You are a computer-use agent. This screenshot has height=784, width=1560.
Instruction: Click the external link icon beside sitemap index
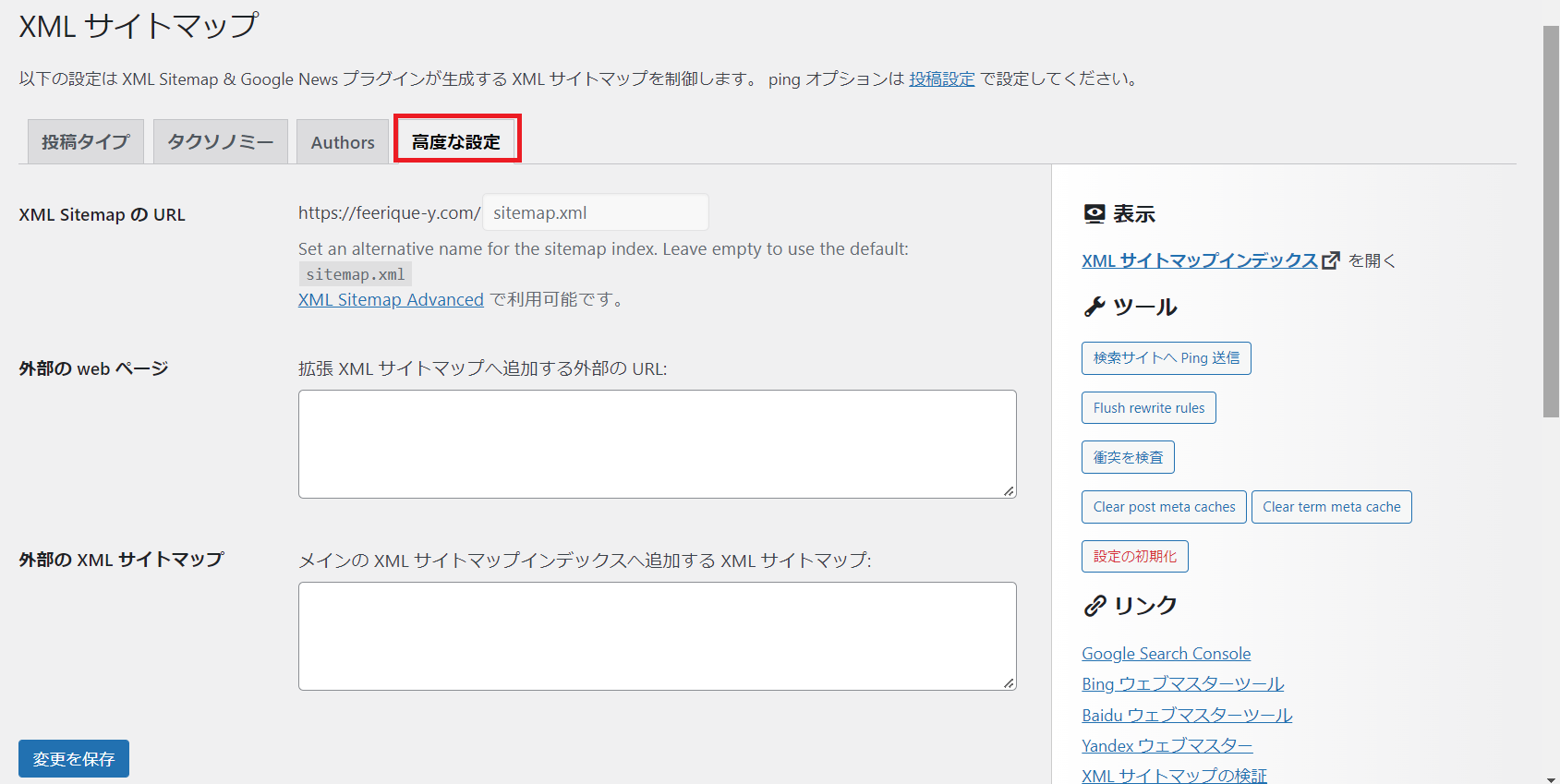(1331, 260)
